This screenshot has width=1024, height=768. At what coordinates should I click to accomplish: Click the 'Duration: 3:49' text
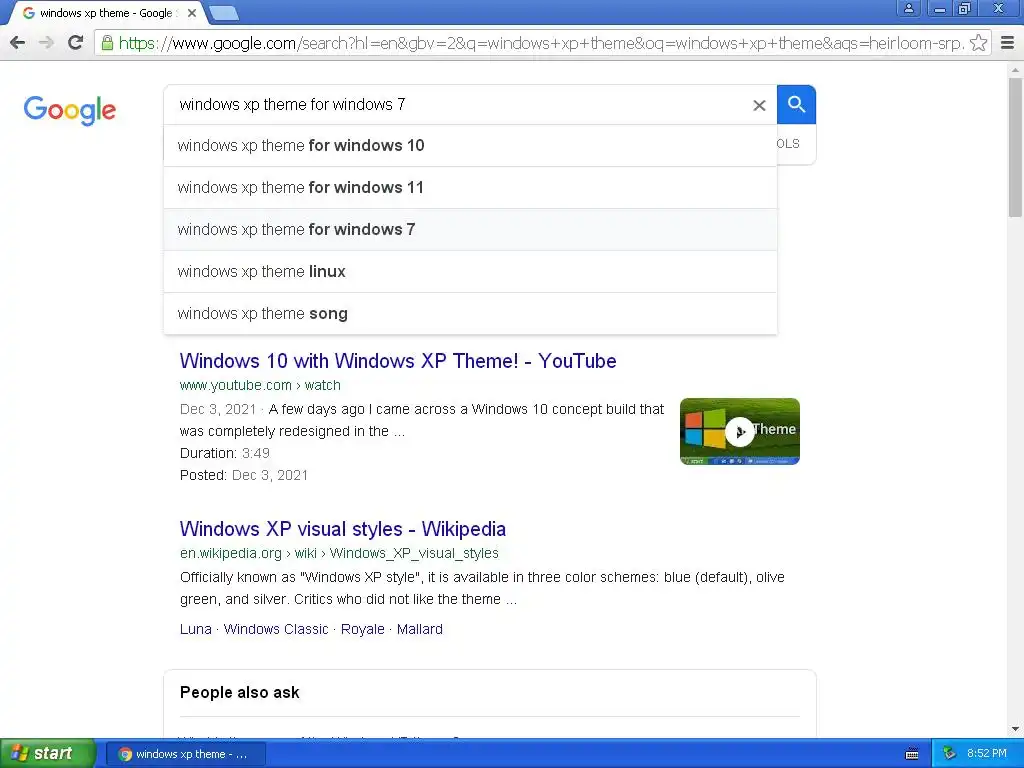coord(225,453)
